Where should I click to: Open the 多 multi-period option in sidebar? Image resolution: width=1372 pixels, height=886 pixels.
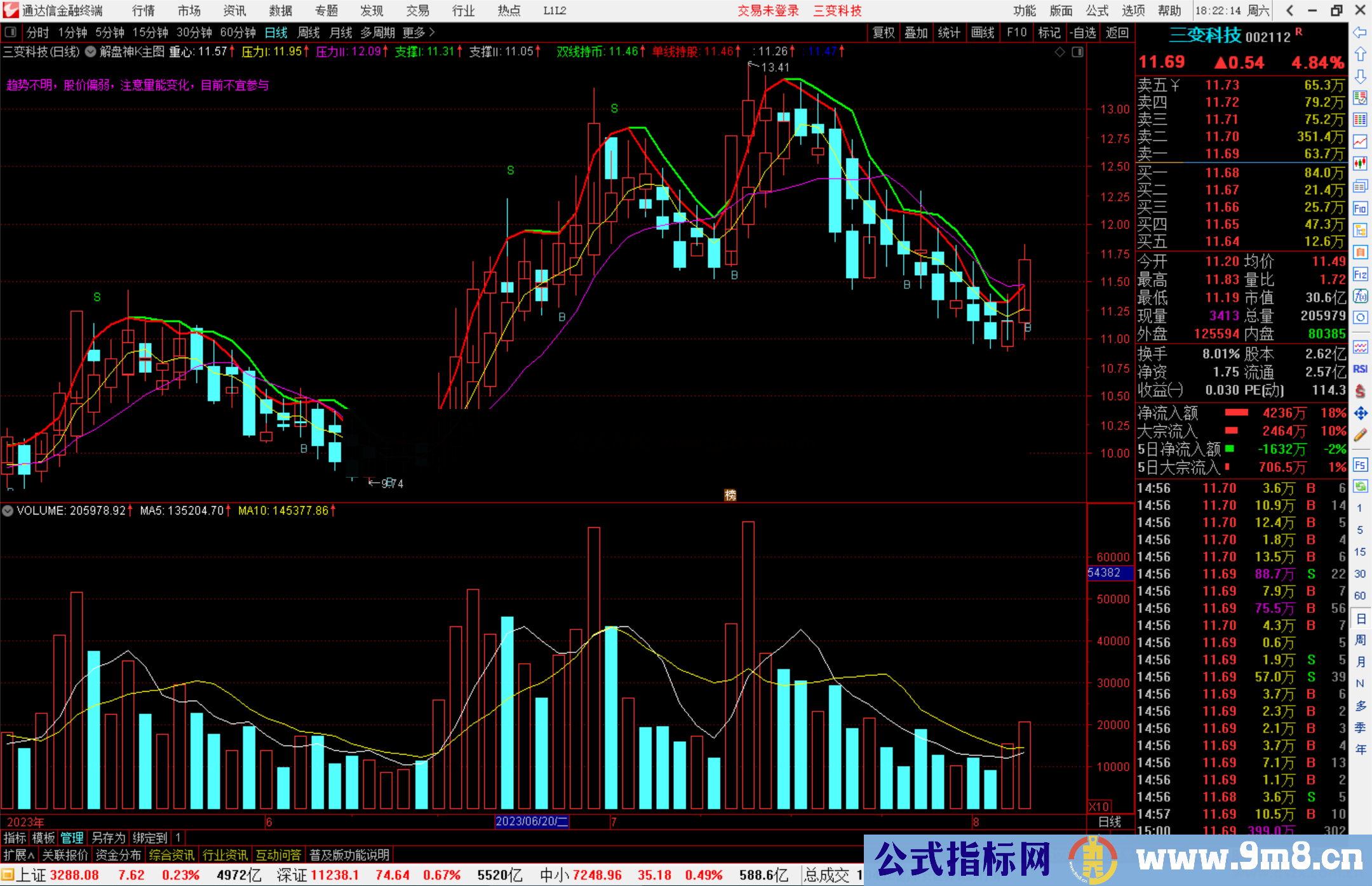[1360, 706]
